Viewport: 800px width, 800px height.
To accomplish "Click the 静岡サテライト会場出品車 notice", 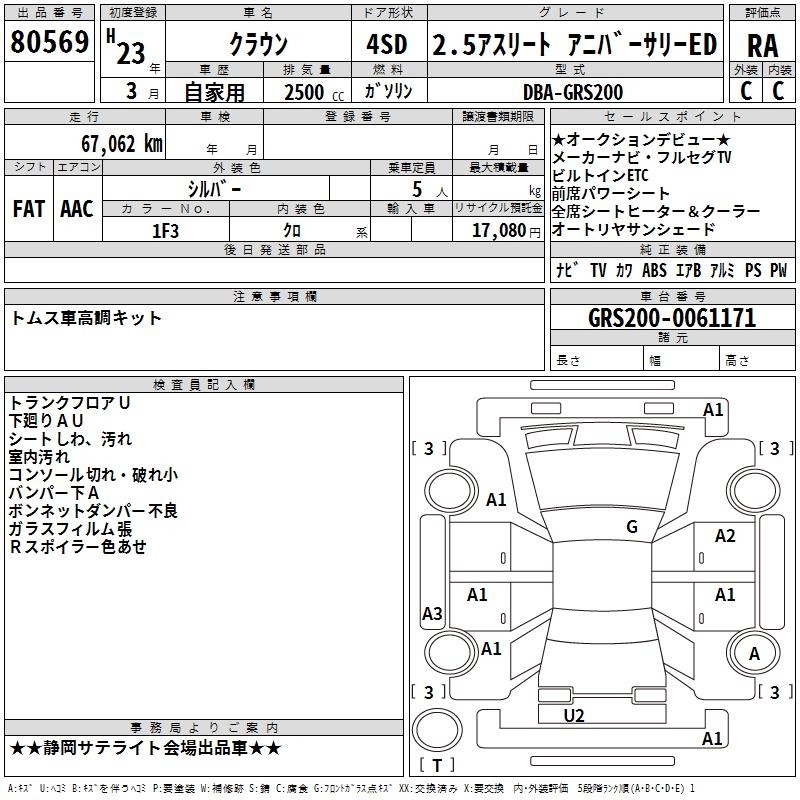I will pyautogui.click(x=146, y=748).
